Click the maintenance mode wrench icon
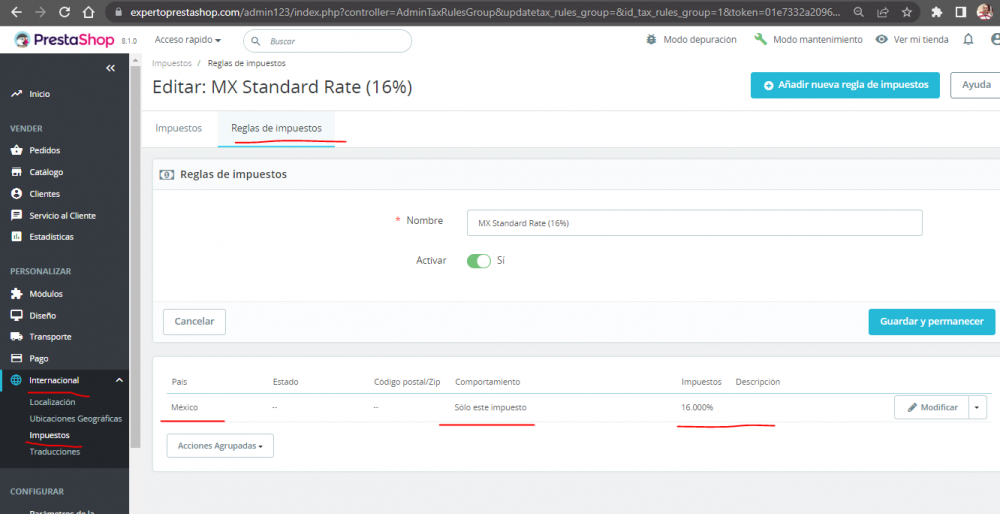The width and height of the screenshot is (1000, 514). click(760, 40)
